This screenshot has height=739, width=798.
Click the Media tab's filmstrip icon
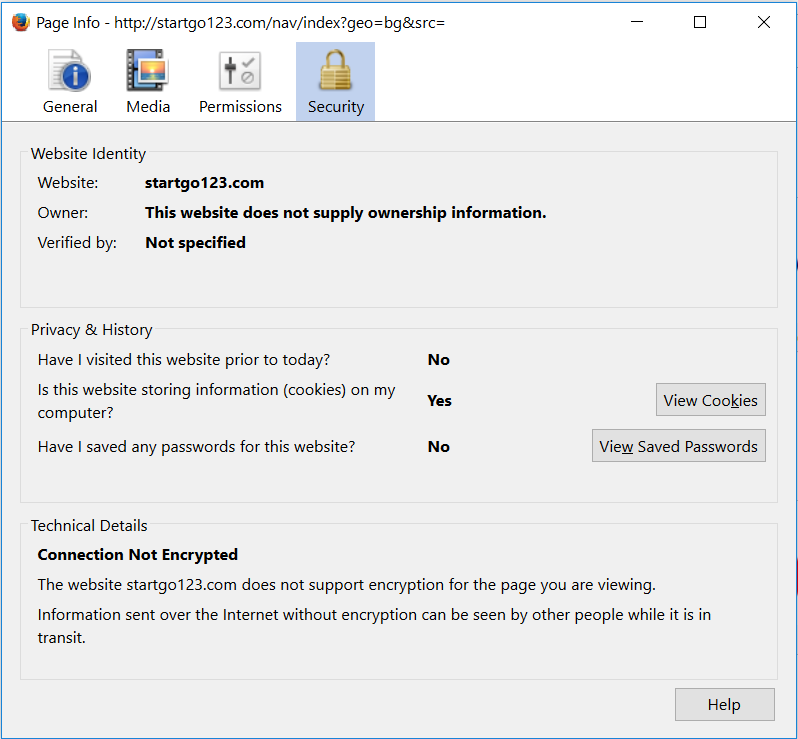(x=148, y=71)
